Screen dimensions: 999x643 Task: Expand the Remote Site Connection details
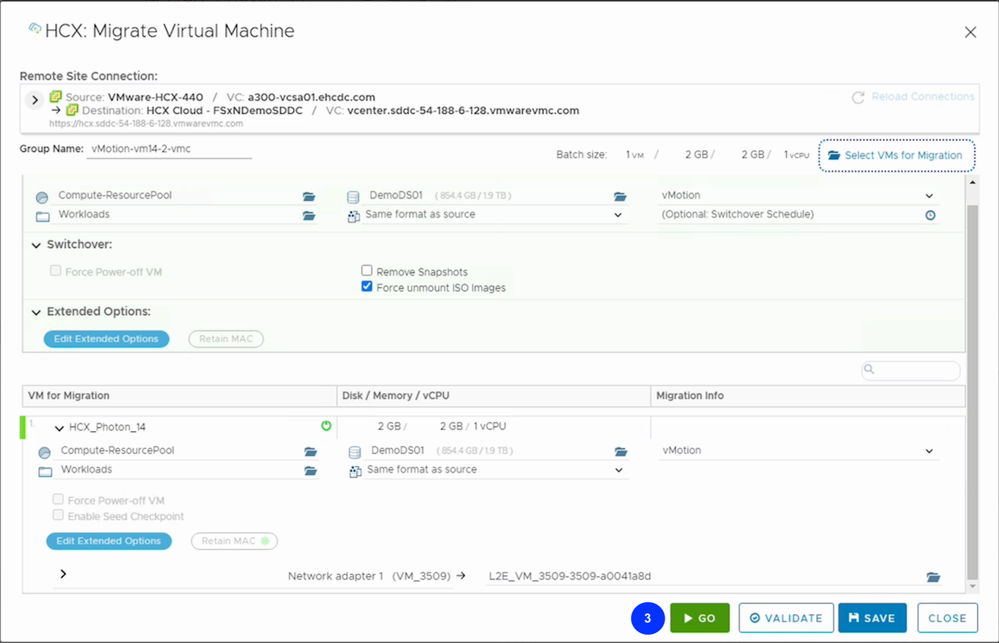click(34, 100)
